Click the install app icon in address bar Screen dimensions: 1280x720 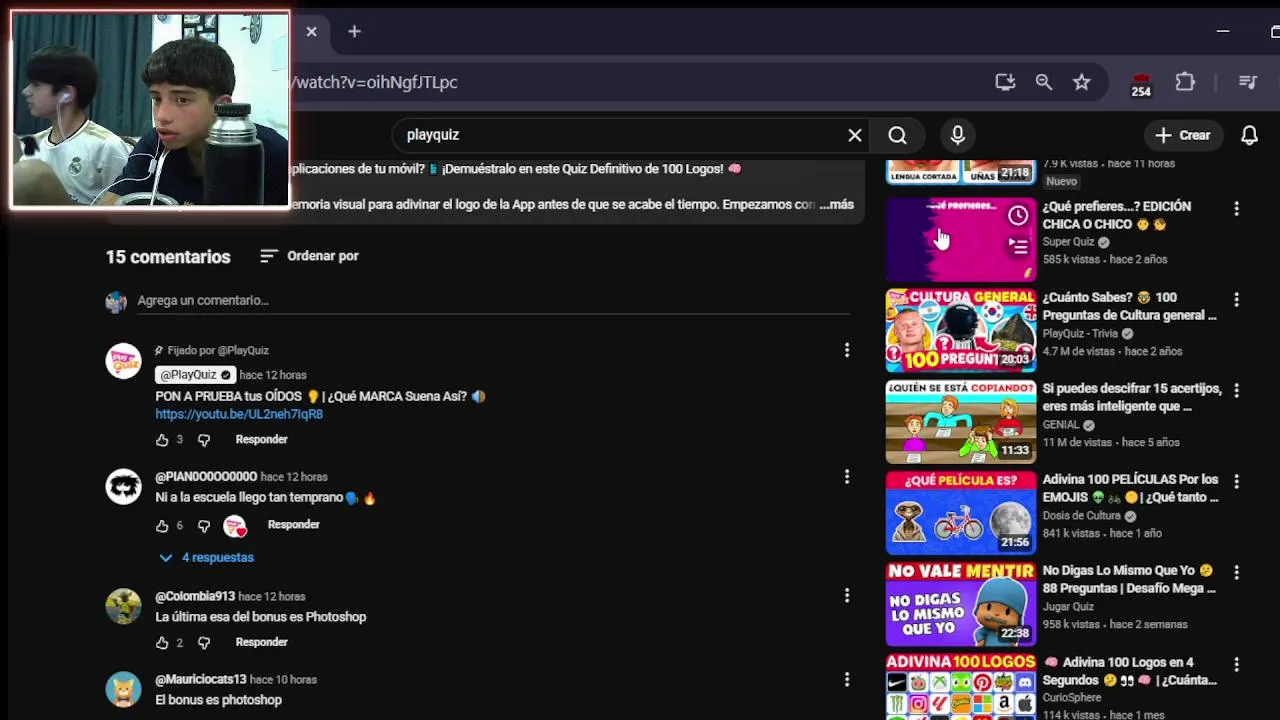point(1005,82)
